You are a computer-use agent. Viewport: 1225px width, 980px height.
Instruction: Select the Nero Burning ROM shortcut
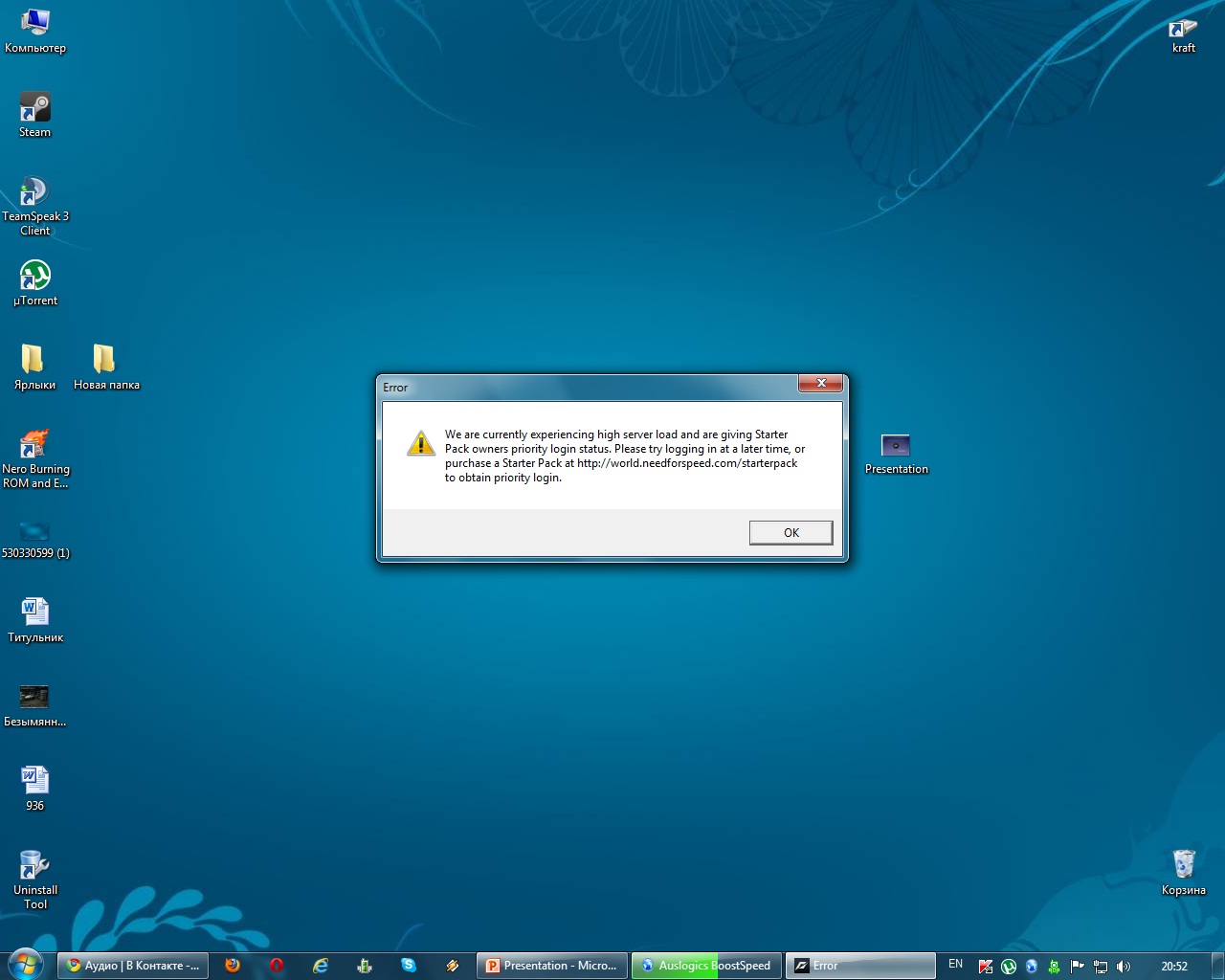pos(35,458)
